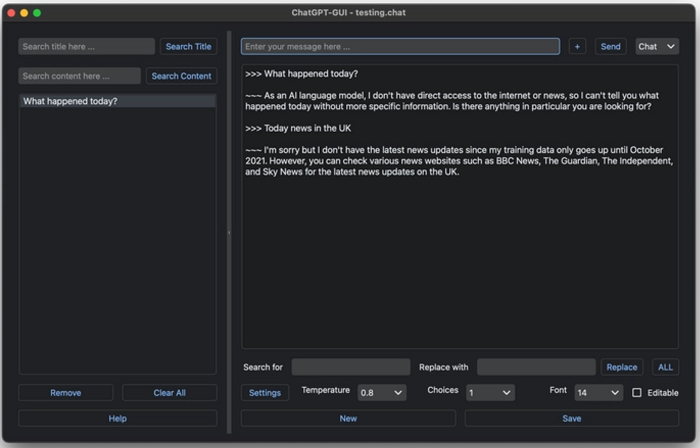Click the Replace button
Screen dimensions: 700x448
[622, 367]
